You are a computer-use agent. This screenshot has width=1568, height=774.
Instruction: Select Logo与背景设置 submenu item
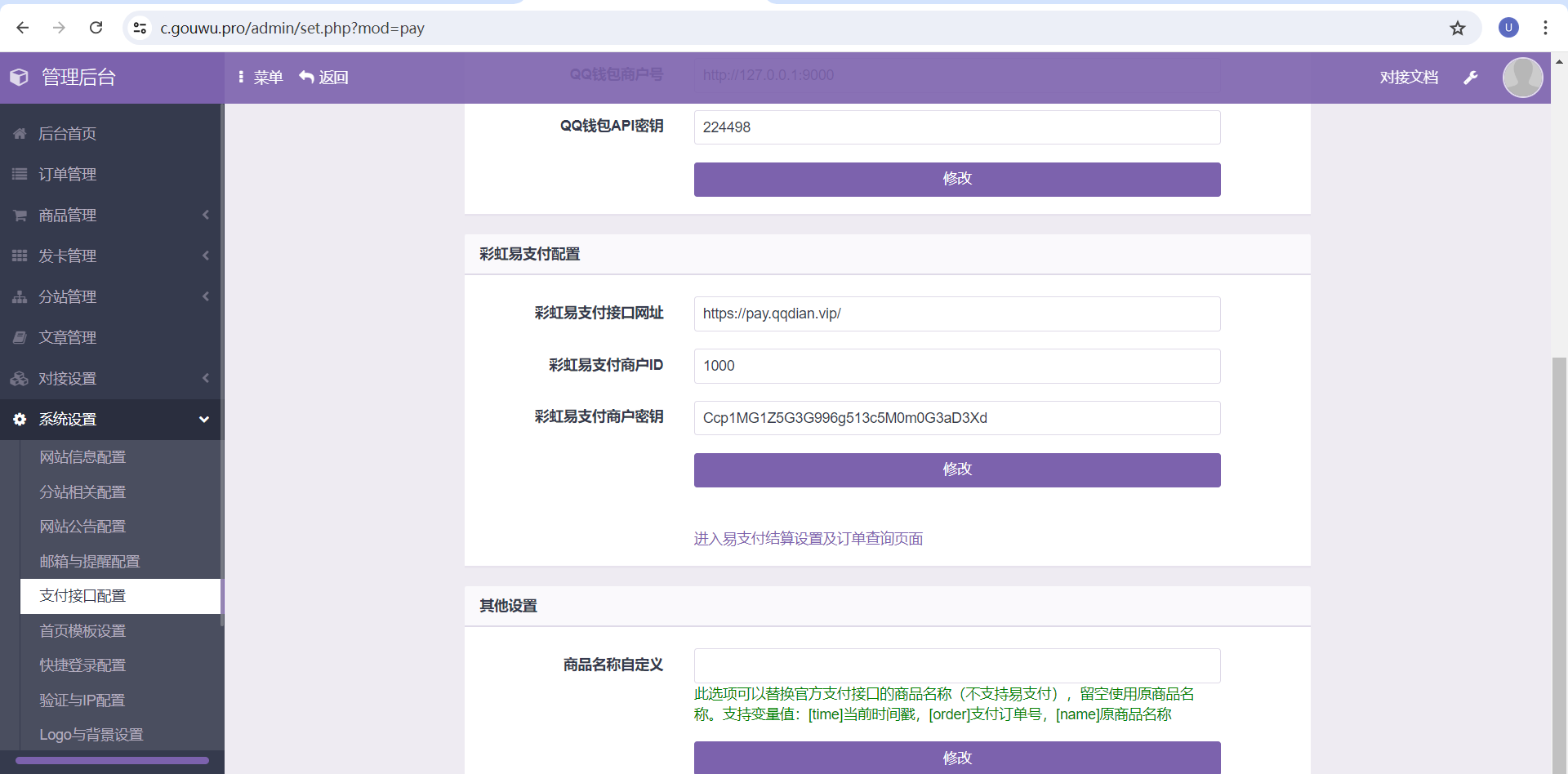(x=91, y=735)
